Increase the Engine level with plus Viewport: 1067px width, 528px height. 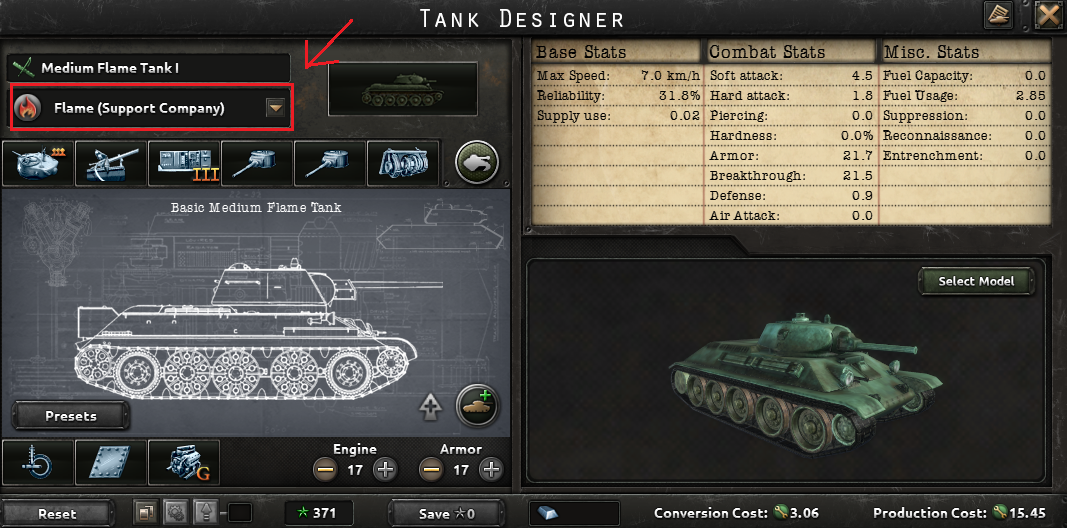tap(385, 469)
